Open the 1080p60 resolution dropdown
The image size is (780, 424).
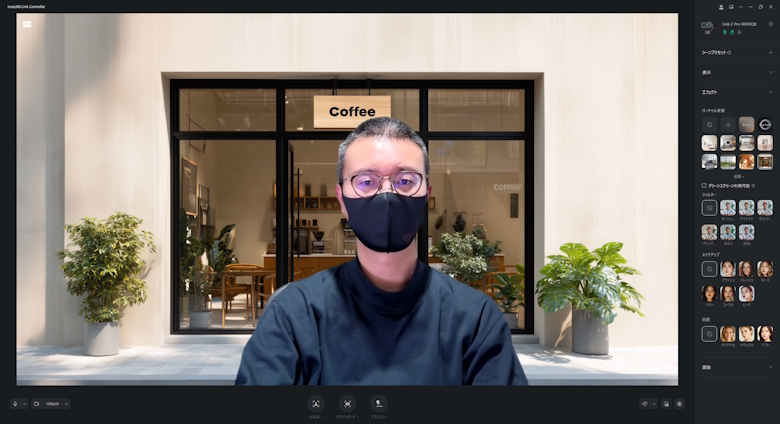coord(52,404)
